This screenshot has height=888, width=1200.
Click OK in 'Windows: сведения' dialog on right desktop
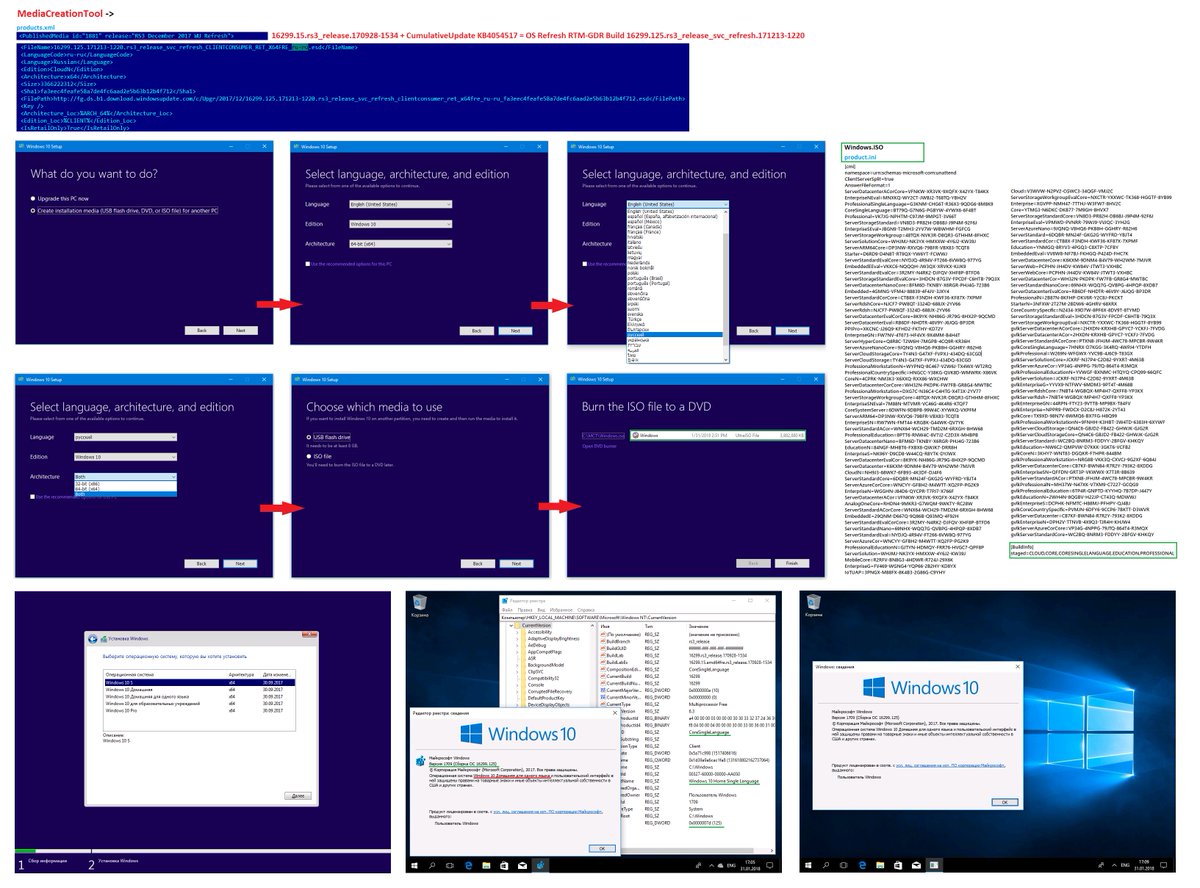click(1005, 802)
